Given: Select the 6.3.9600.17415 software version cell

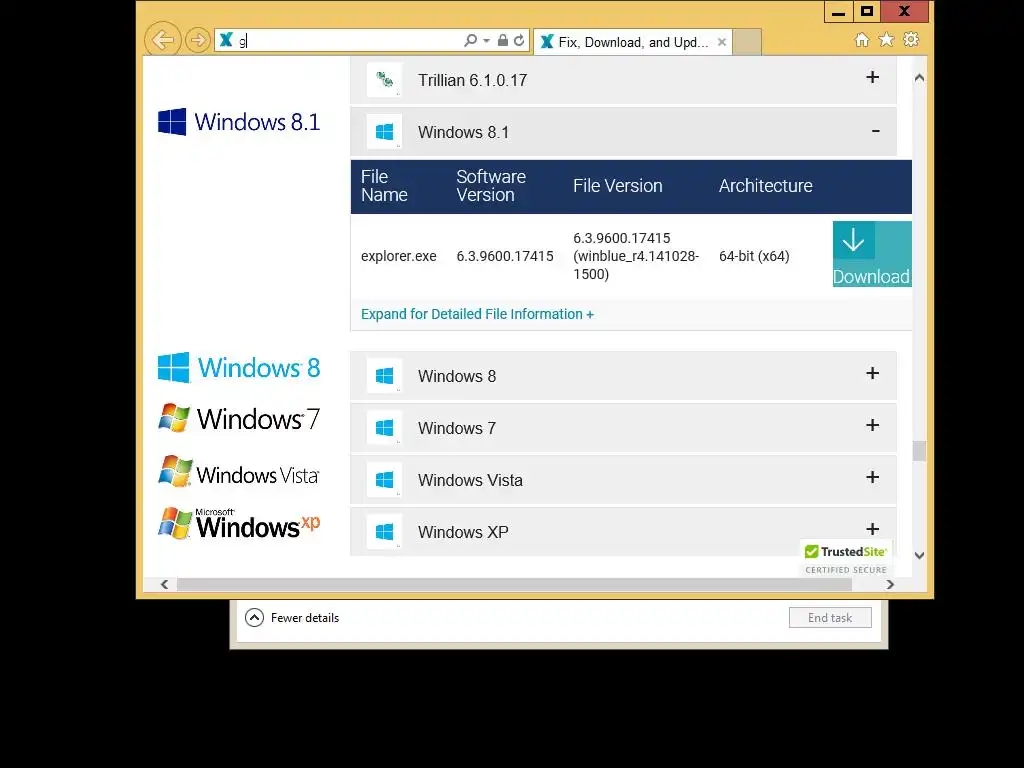Looking at the screenshot, I should click(x=505, y=256).
